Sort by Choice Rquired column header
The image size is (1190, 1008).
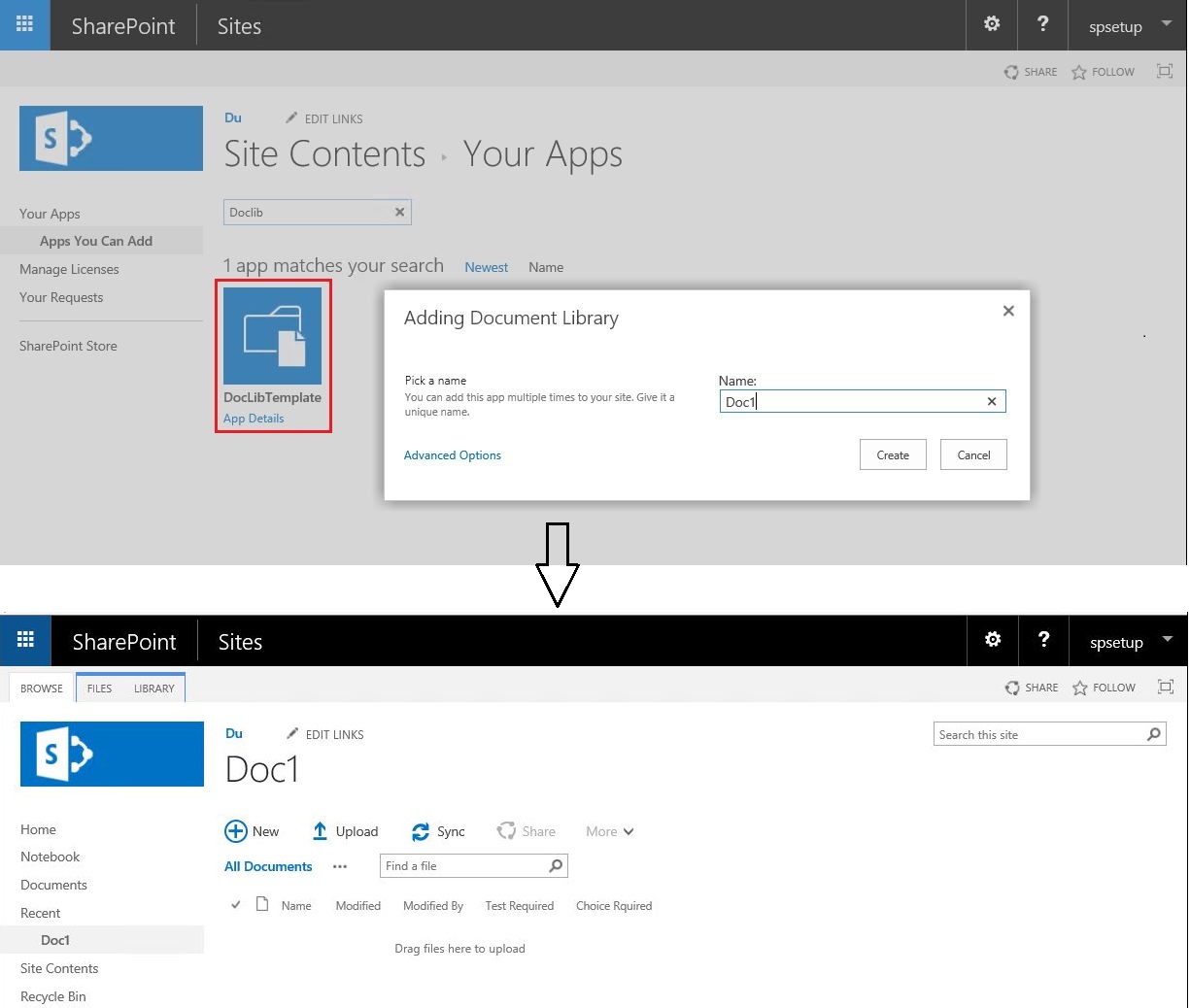tap(614, 906)
